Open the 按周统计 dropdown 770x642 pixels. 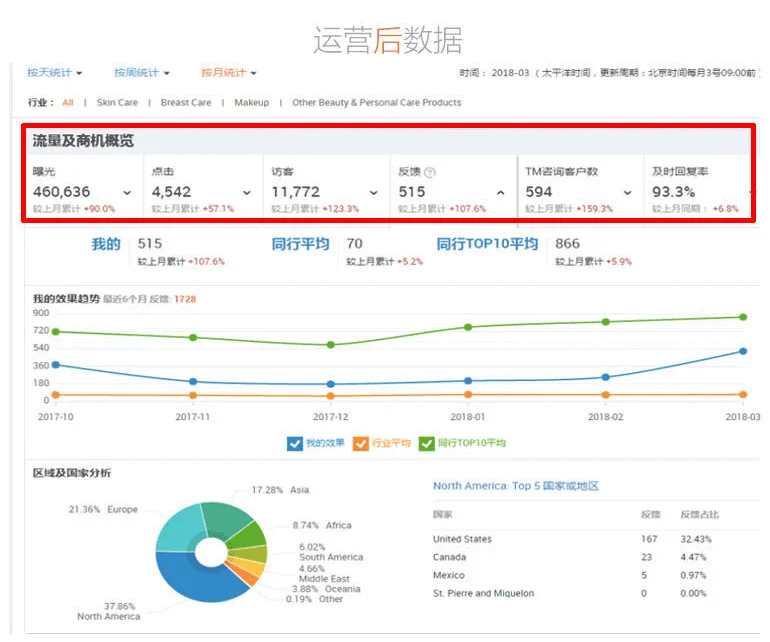click(x=141, y=73)
